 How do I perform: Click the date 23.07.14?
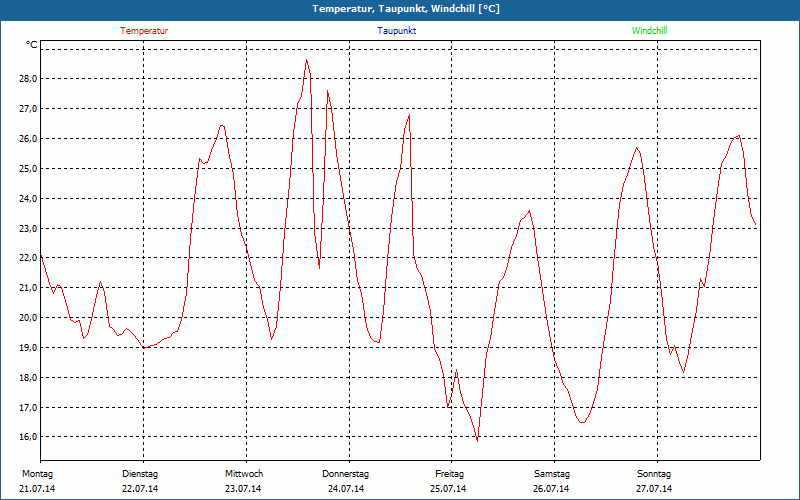[x=243, y=489]
